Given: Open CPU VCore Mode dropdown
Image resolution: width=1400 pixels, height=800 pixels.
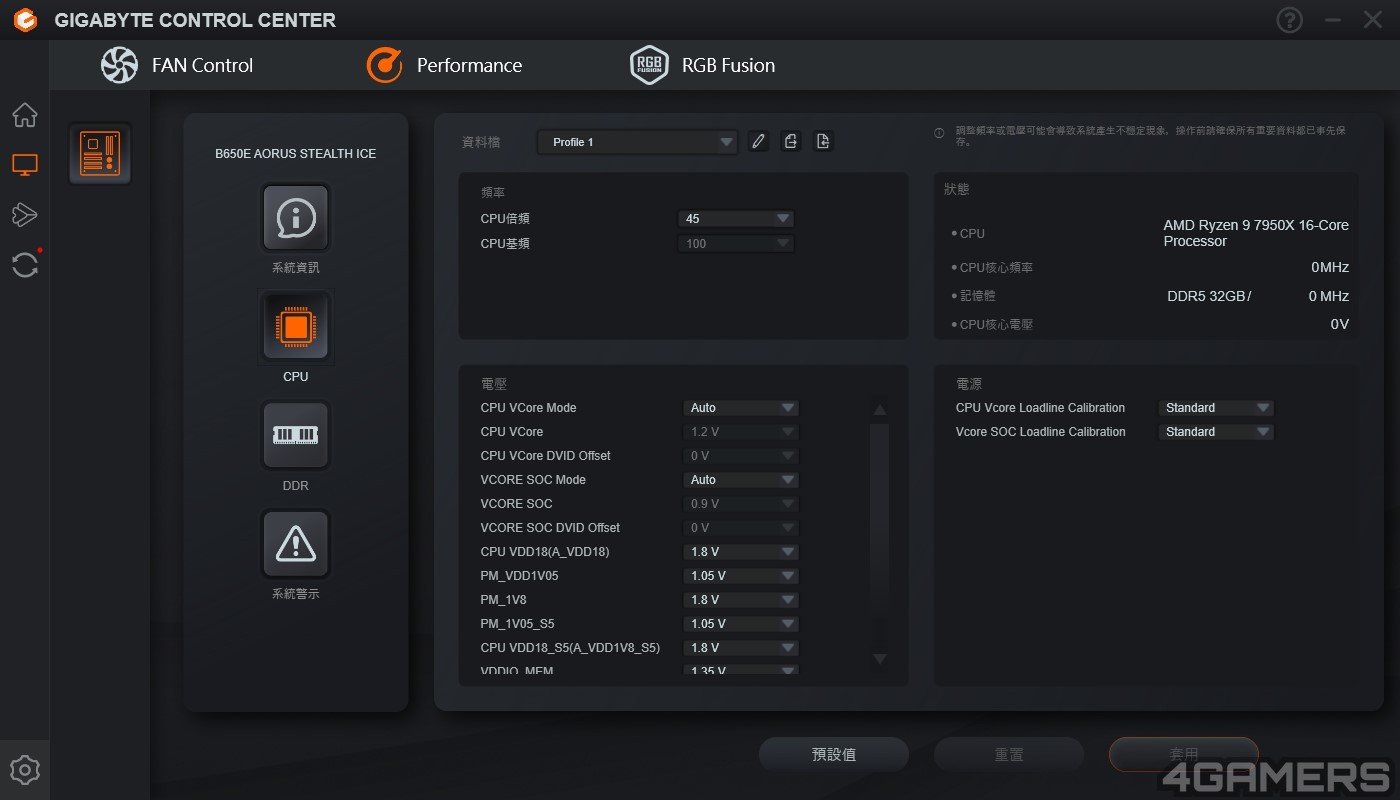Looking at the screenshot, I should (741, 408).
